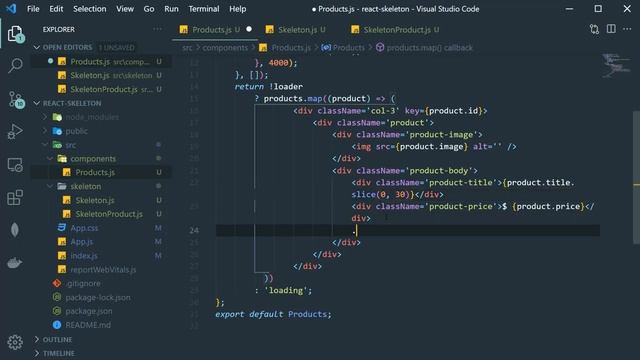Image resolution: width=640 pixels, height=360 pixels.
Task: Open the Remote Explorer view
Action: click(15, 165)
